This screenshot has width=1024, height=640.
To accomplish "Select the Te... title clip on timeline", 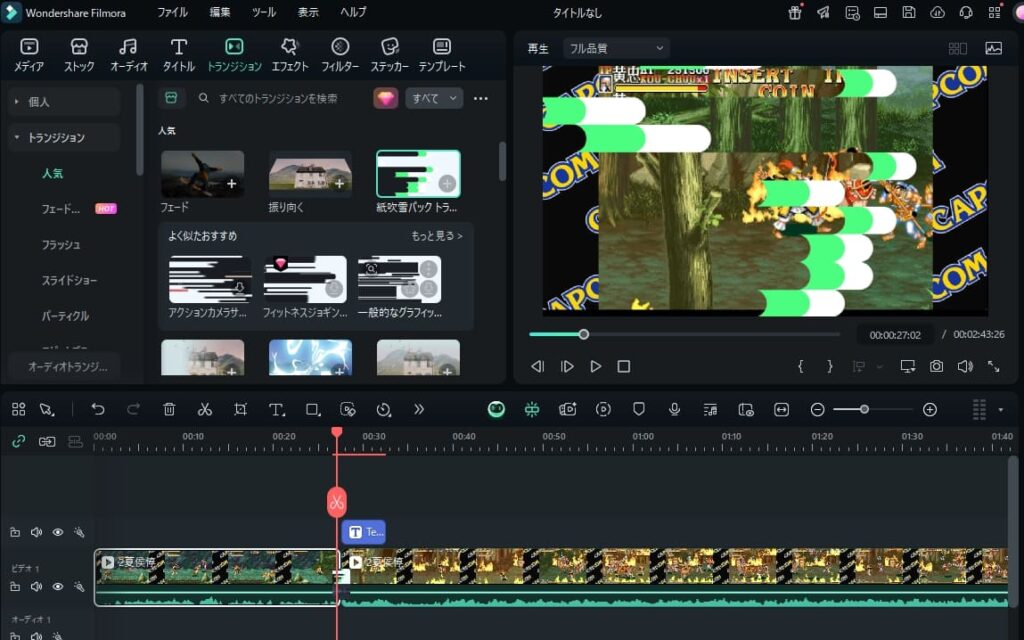I will pyautogui.click(x=364, y=532).
